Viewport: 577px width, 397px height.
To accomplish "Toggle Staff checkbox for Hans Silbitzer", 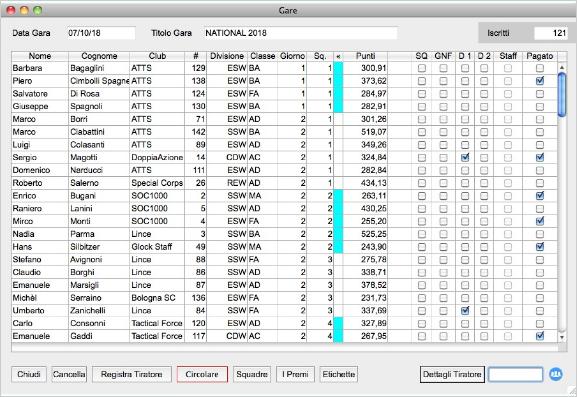I will pyautogui.click(x=508, y=247).
